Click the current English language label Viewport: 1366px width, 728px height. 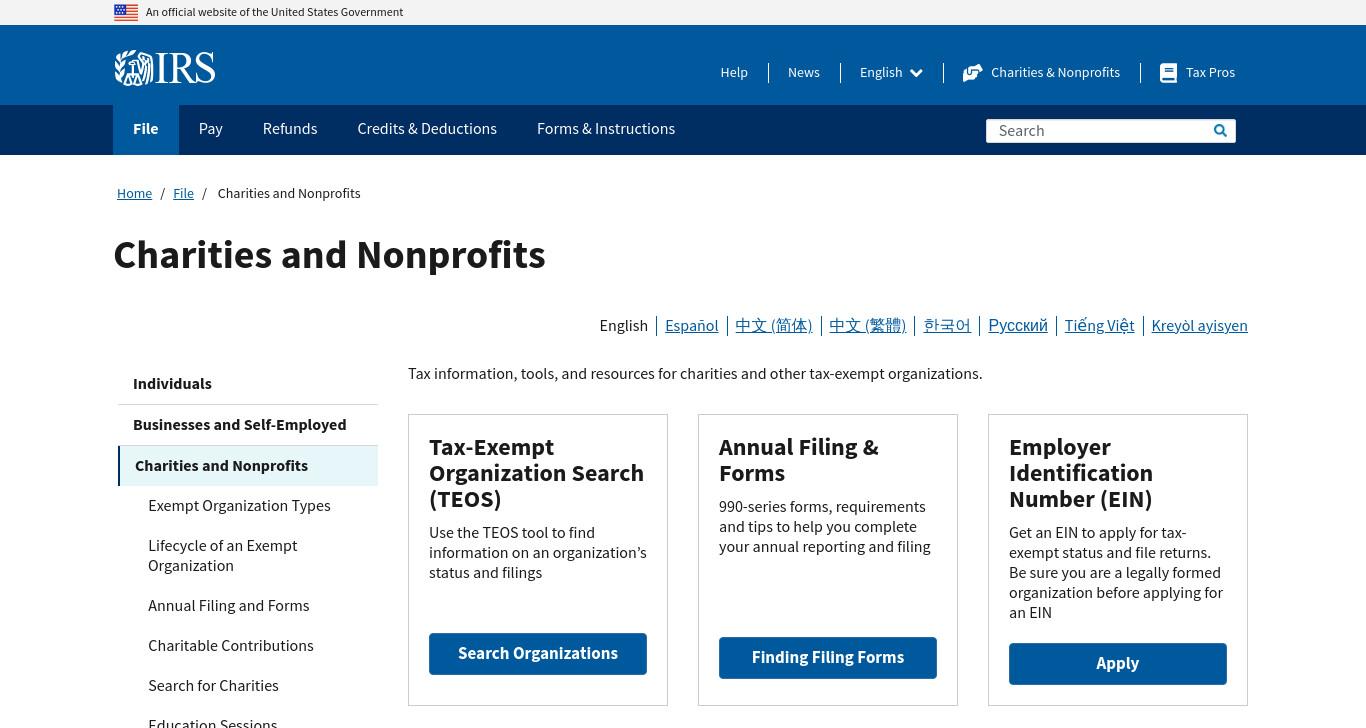click(624, 326)
